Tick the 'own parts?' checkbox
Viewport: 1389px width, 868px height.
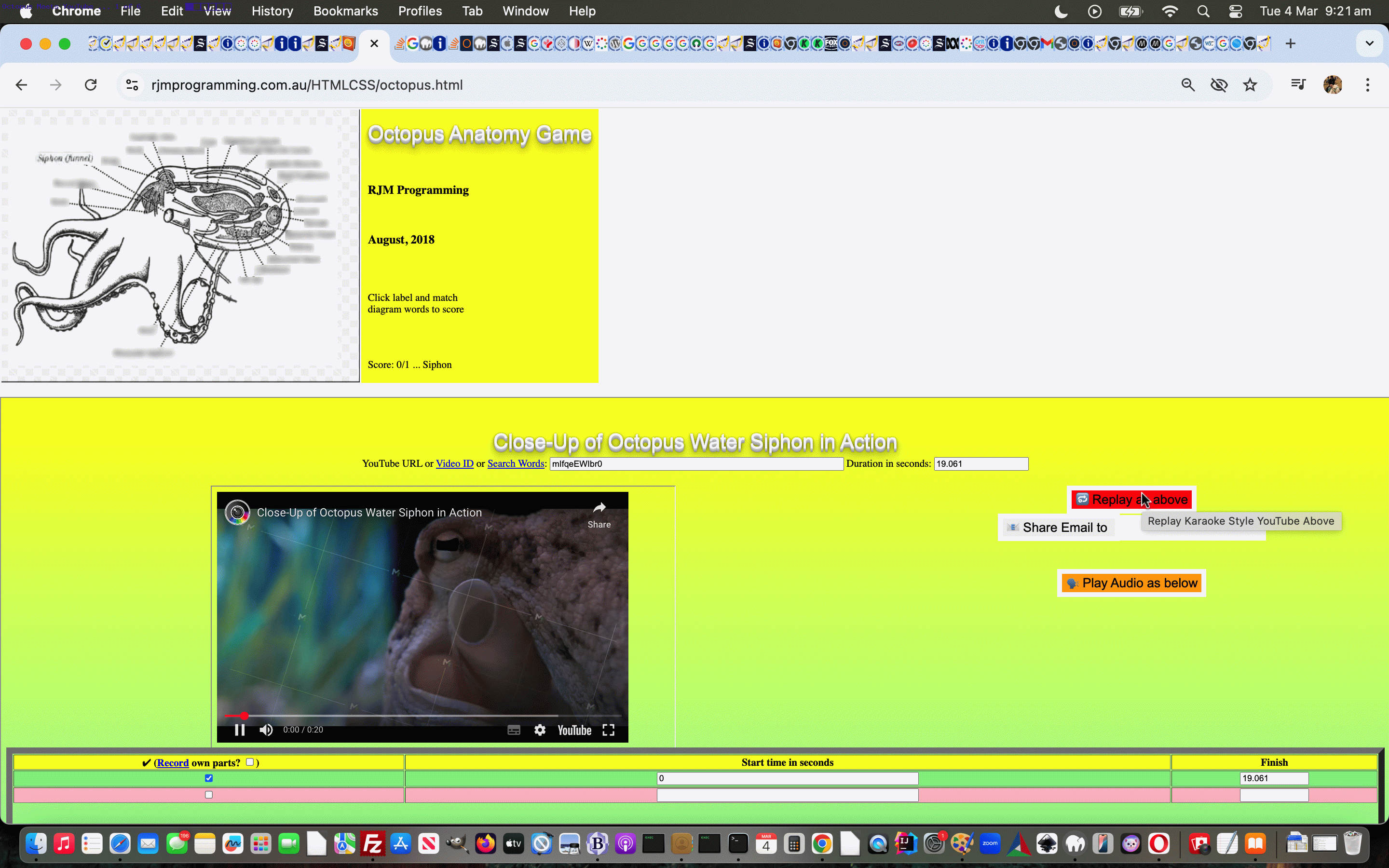pos(250,762)
